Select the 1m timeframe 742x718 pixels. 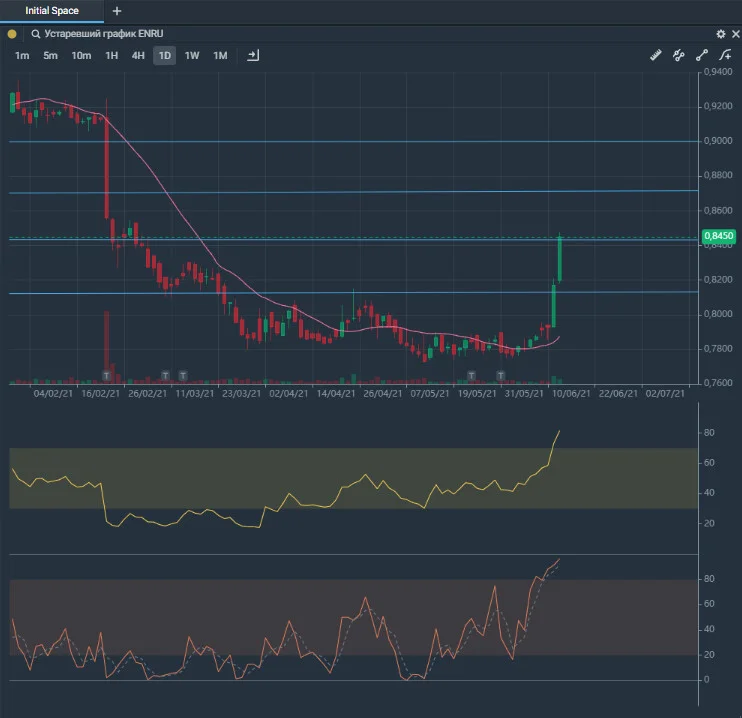22,55
